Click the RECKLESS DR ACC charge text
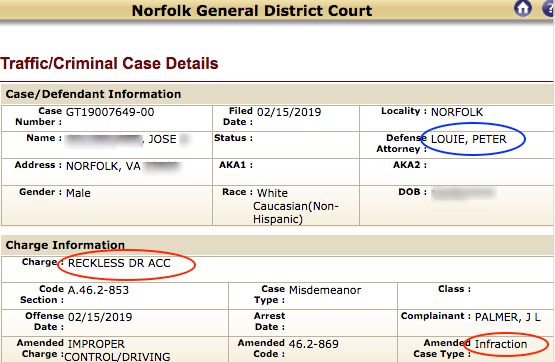 point(119,263)
